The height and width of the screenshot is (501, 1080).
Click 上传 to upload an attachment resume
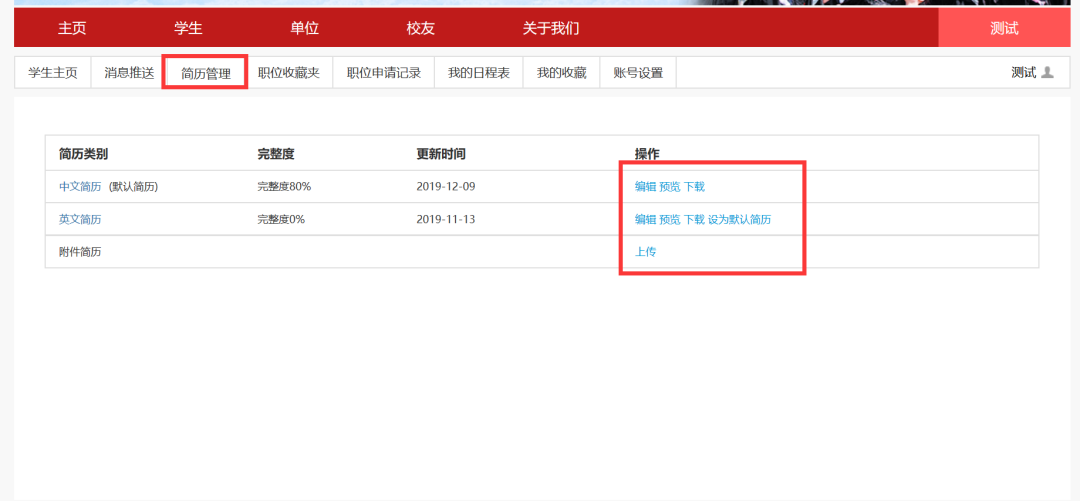(645, 252)
